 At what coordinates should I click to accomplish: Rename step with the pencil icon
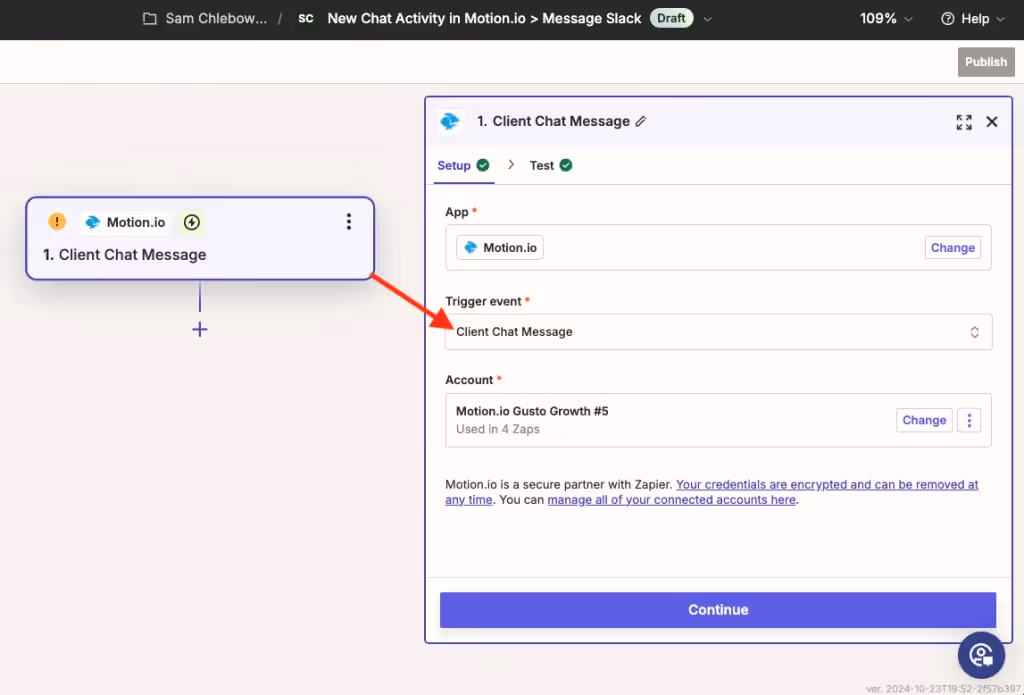click(641, 121)
